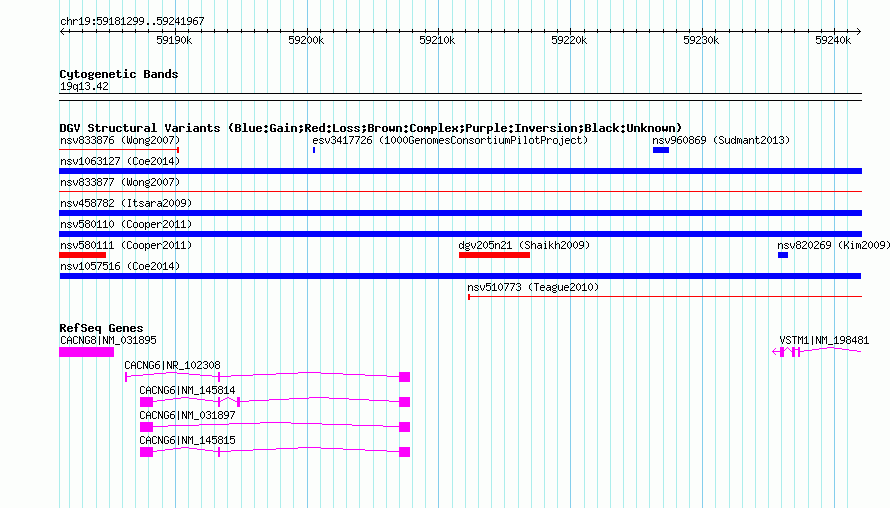Click the blue gain bar under nsv1063127
The height and width of the screenshot is (508, 890).
[x=460, y=171]
